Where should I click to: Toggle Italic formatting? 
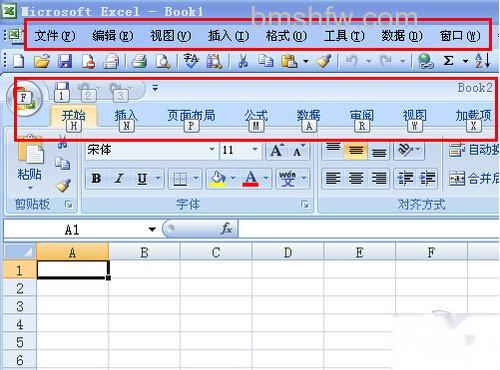(119, 179)
